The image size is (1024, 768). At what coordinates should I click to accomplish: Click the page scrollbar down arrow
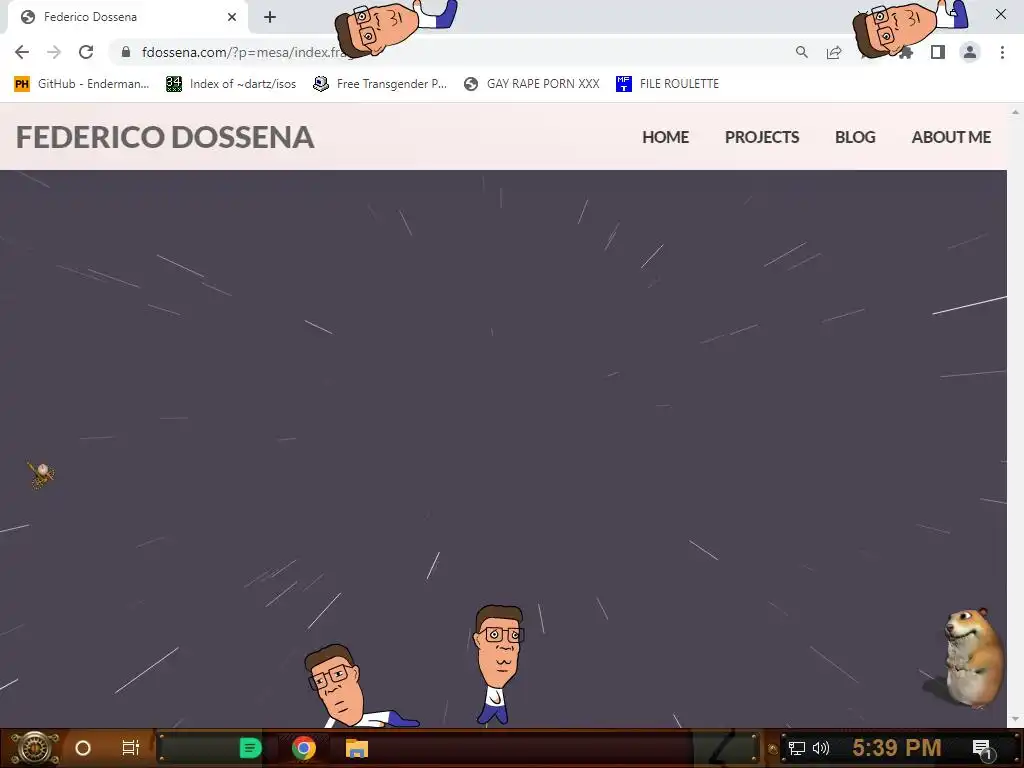pos(1015,720)
